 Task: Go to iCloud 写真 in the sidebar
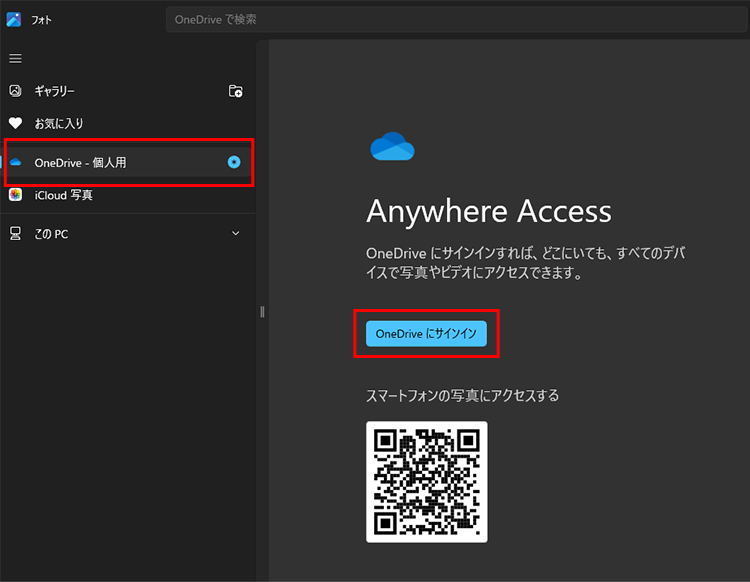[63, 196]
